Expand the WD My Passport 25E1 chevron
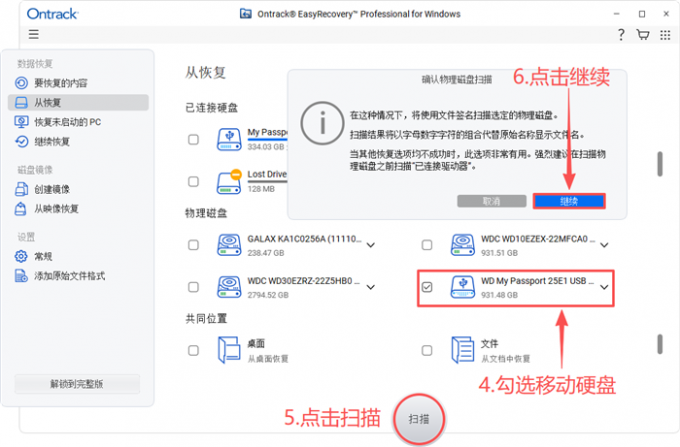This screenshot has width=680, height=447. (604, 287)
